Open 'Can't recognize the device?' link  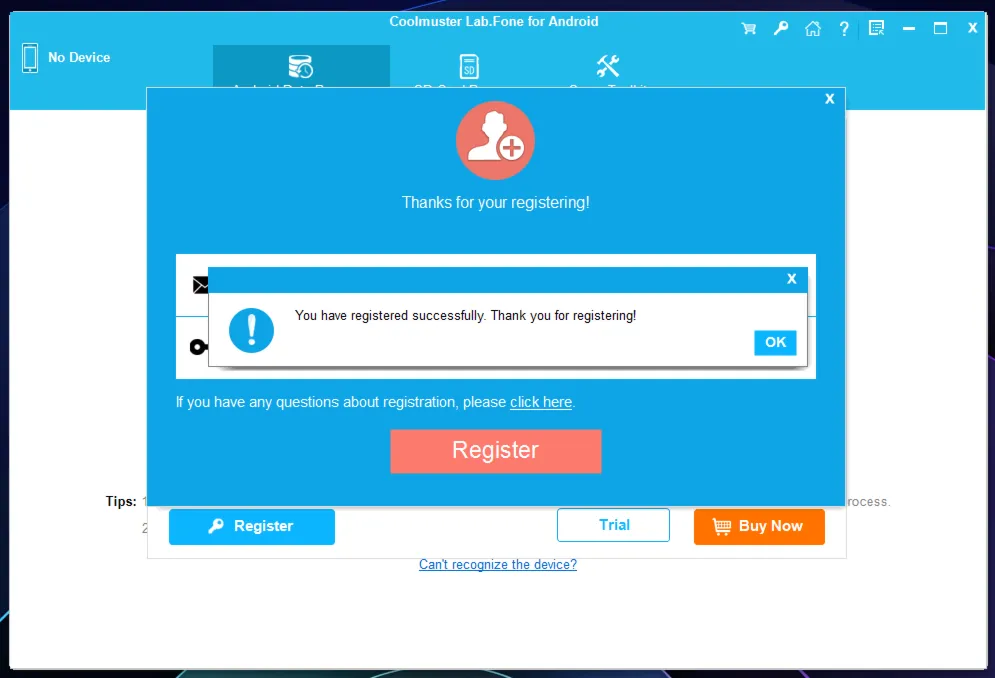tap(498, 564)
